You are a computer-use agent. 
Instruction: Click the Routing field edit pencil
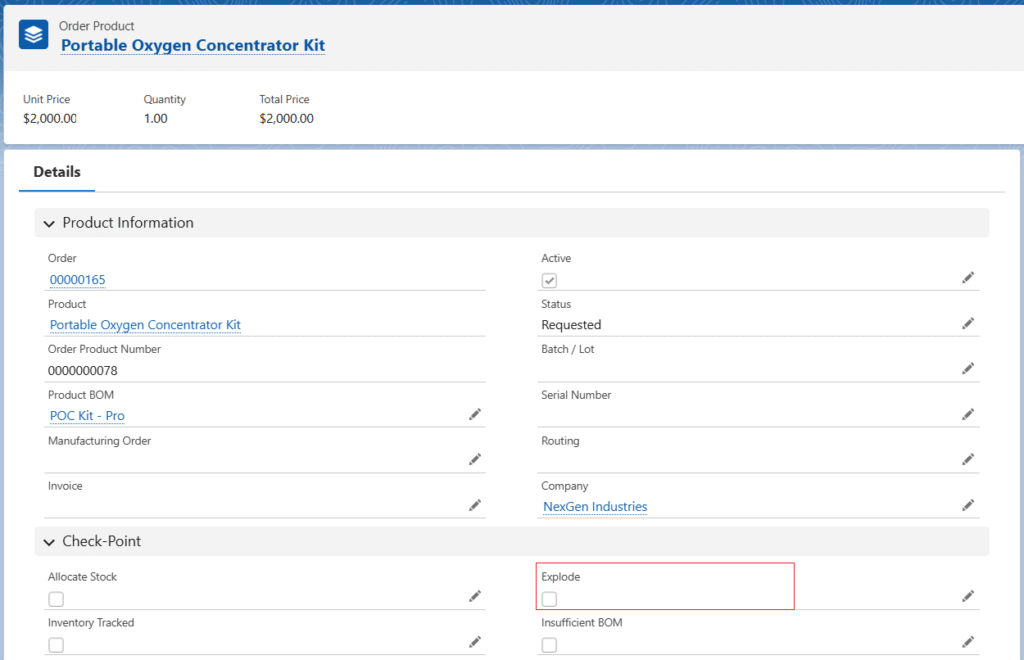[967, 459]
